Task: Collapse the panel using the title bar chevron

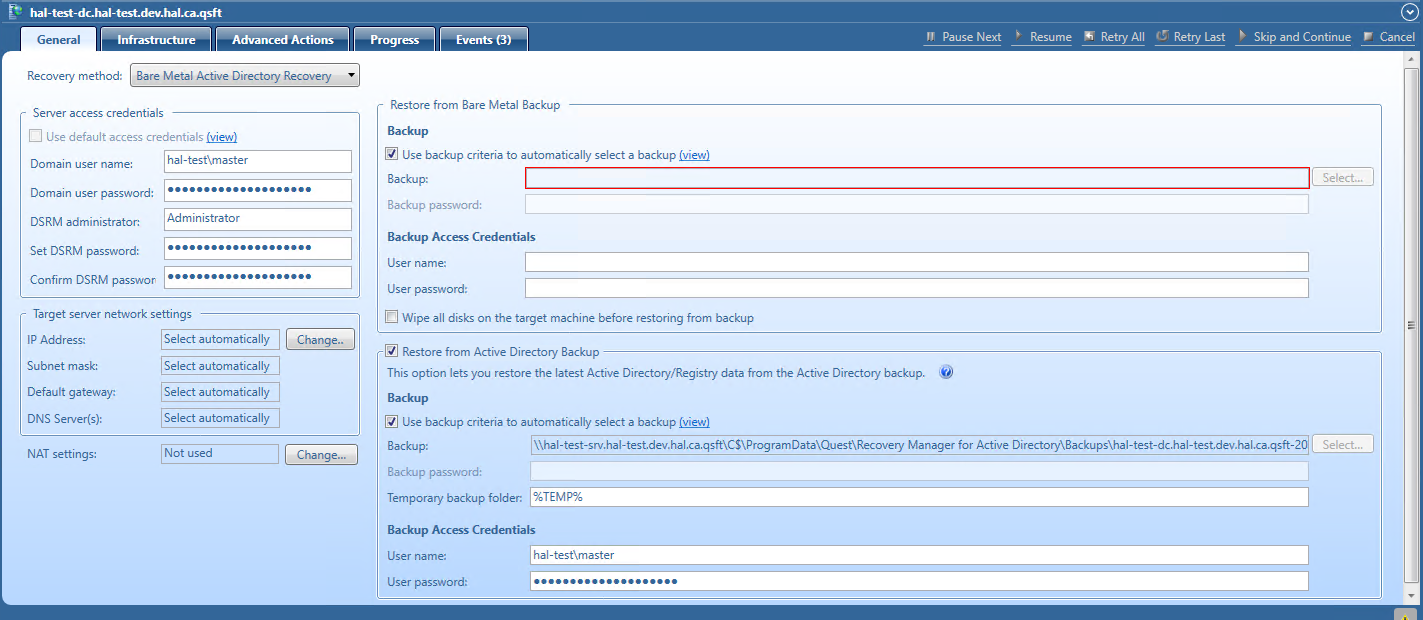Action: click(1410, 11)
